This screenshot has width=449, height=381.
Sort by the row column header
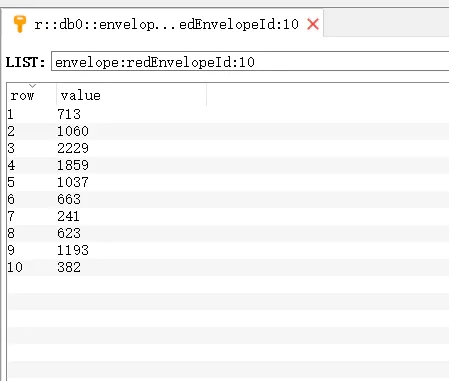32,95
